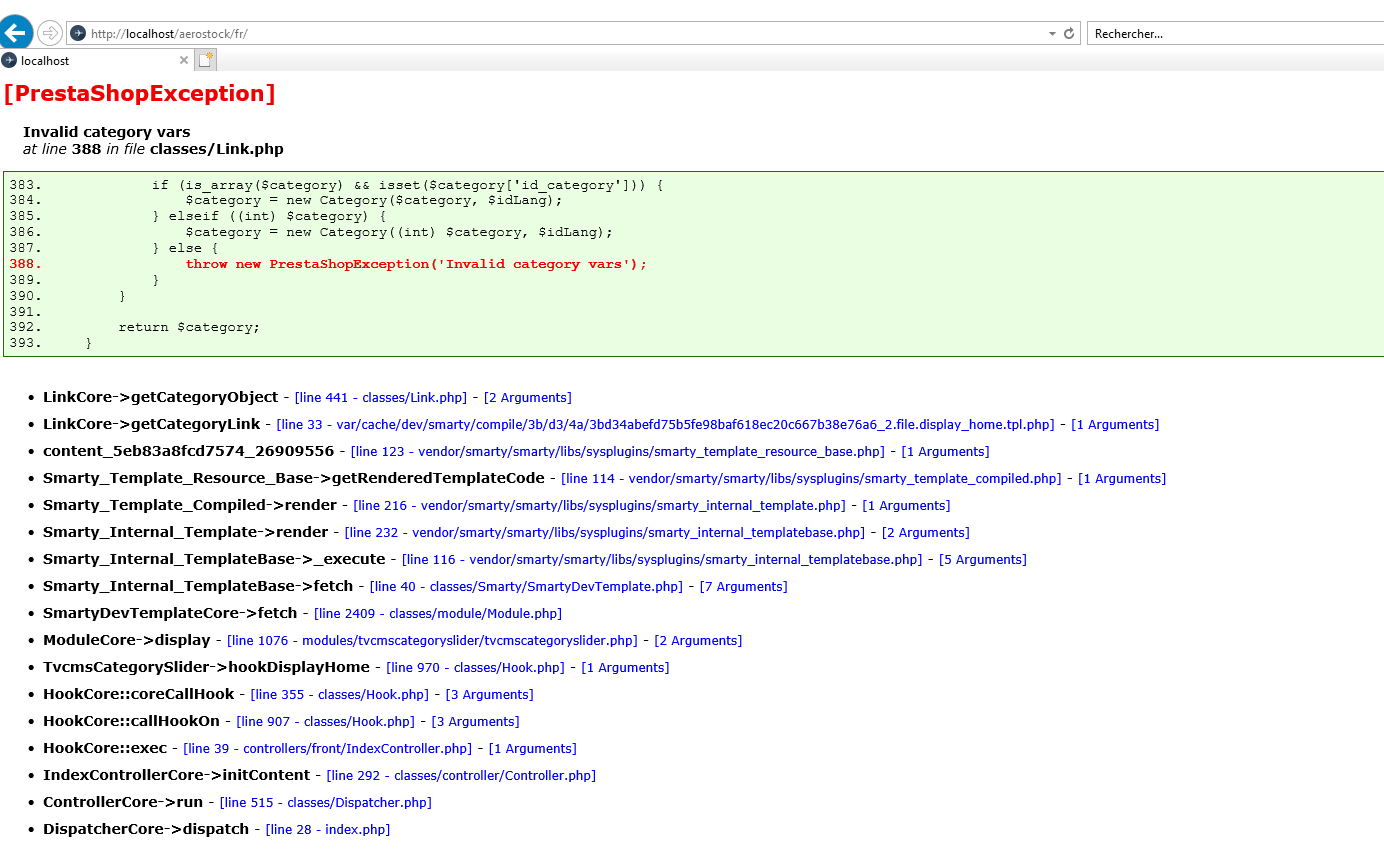The image size is (1384, 853).
Task: Open the line 40 SmartyDevTemplate.php link
Action: (x=527, y=587)
